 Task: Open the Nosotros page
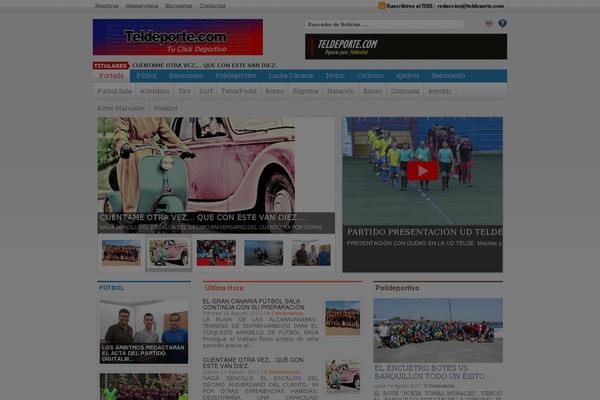(x=107, y=6)
